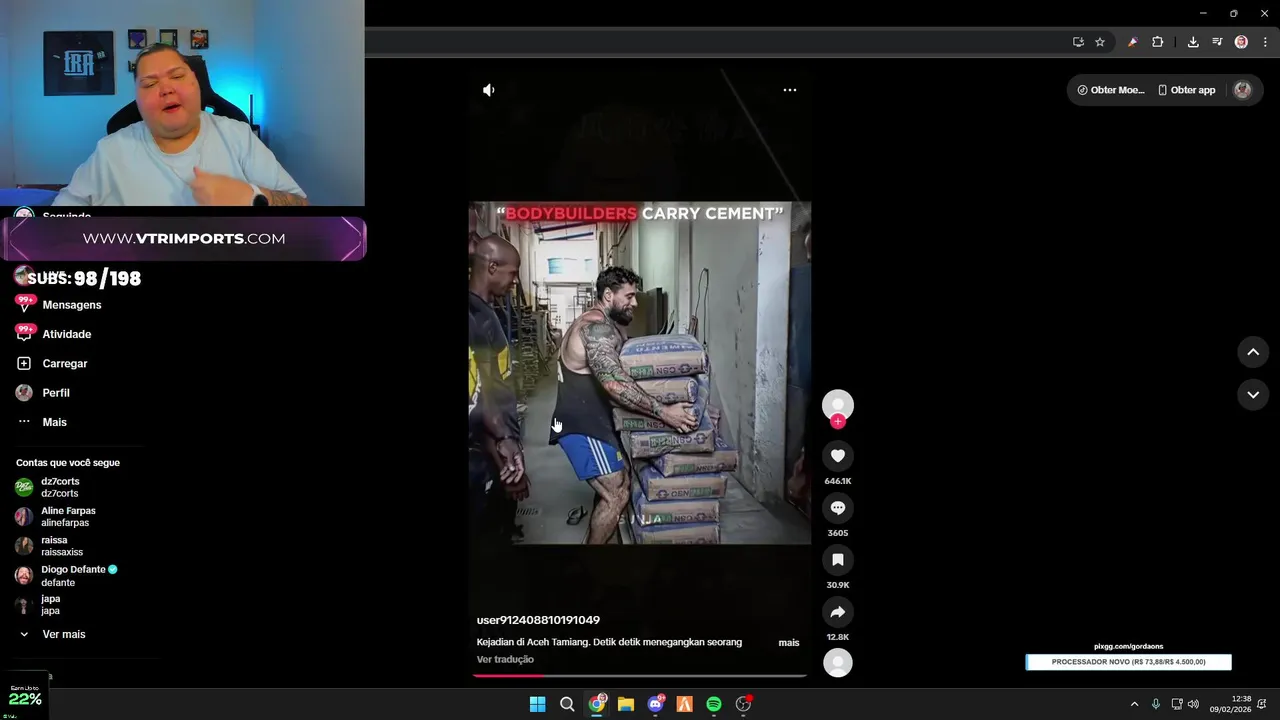Viewport: 1280px width, 720px height.
Task: Share the video using arrow icon
Action: click(x=838, y=612)
